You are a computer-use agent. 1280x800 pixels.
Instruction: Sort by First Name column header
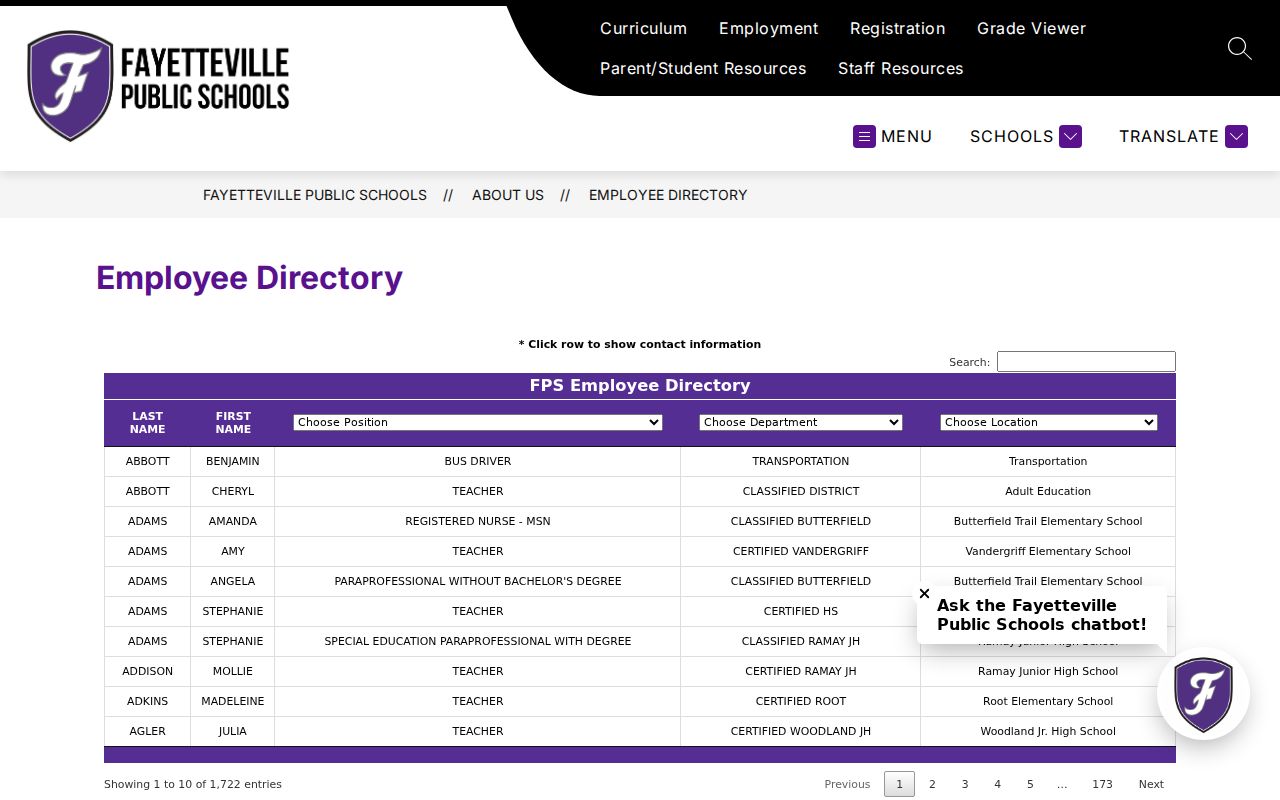pos(233,423)
